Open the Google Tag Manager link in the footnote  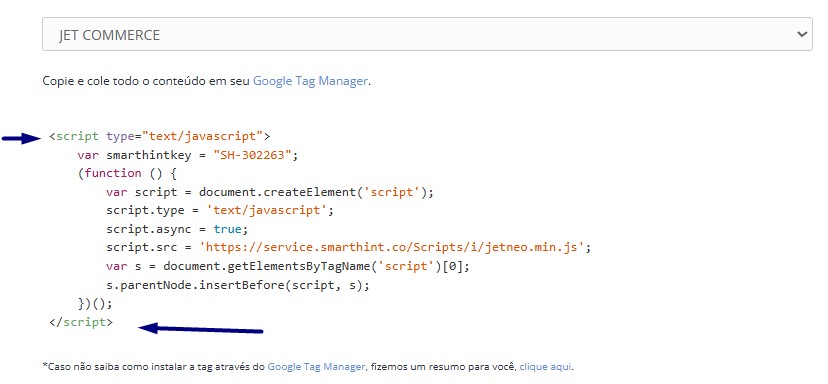point(316,367)
